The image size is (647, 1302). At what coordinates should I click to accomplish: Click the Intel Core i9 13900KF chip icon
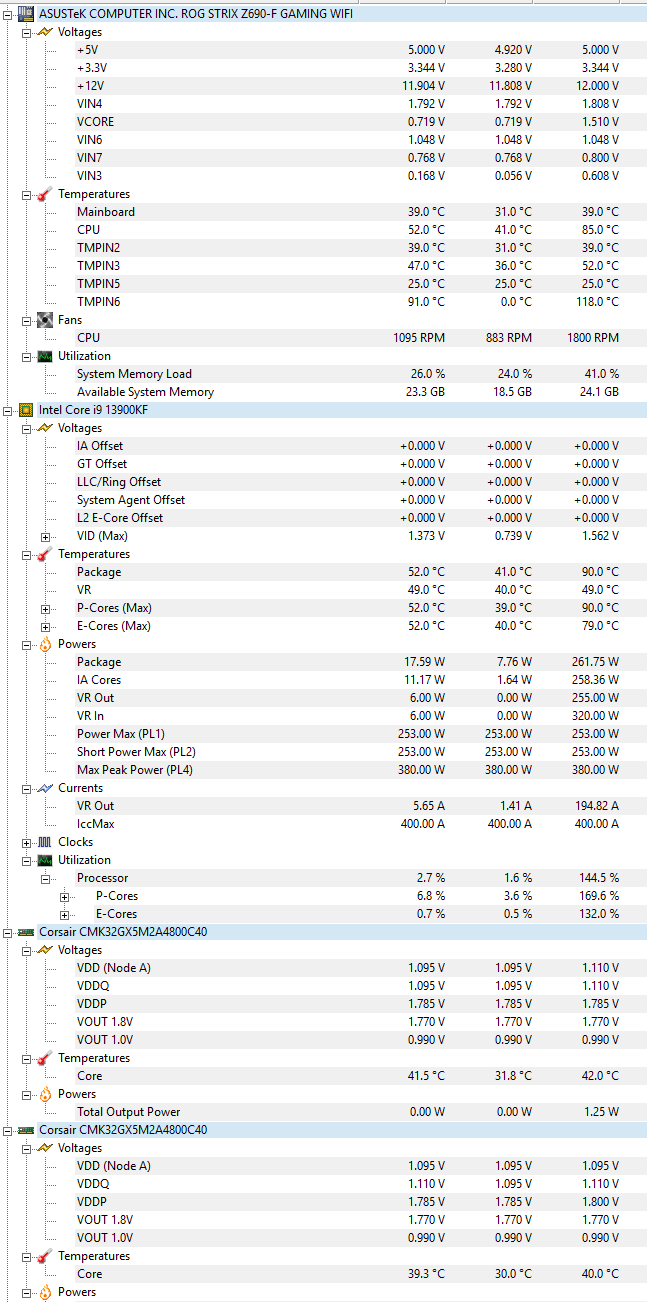pos(26,410)
